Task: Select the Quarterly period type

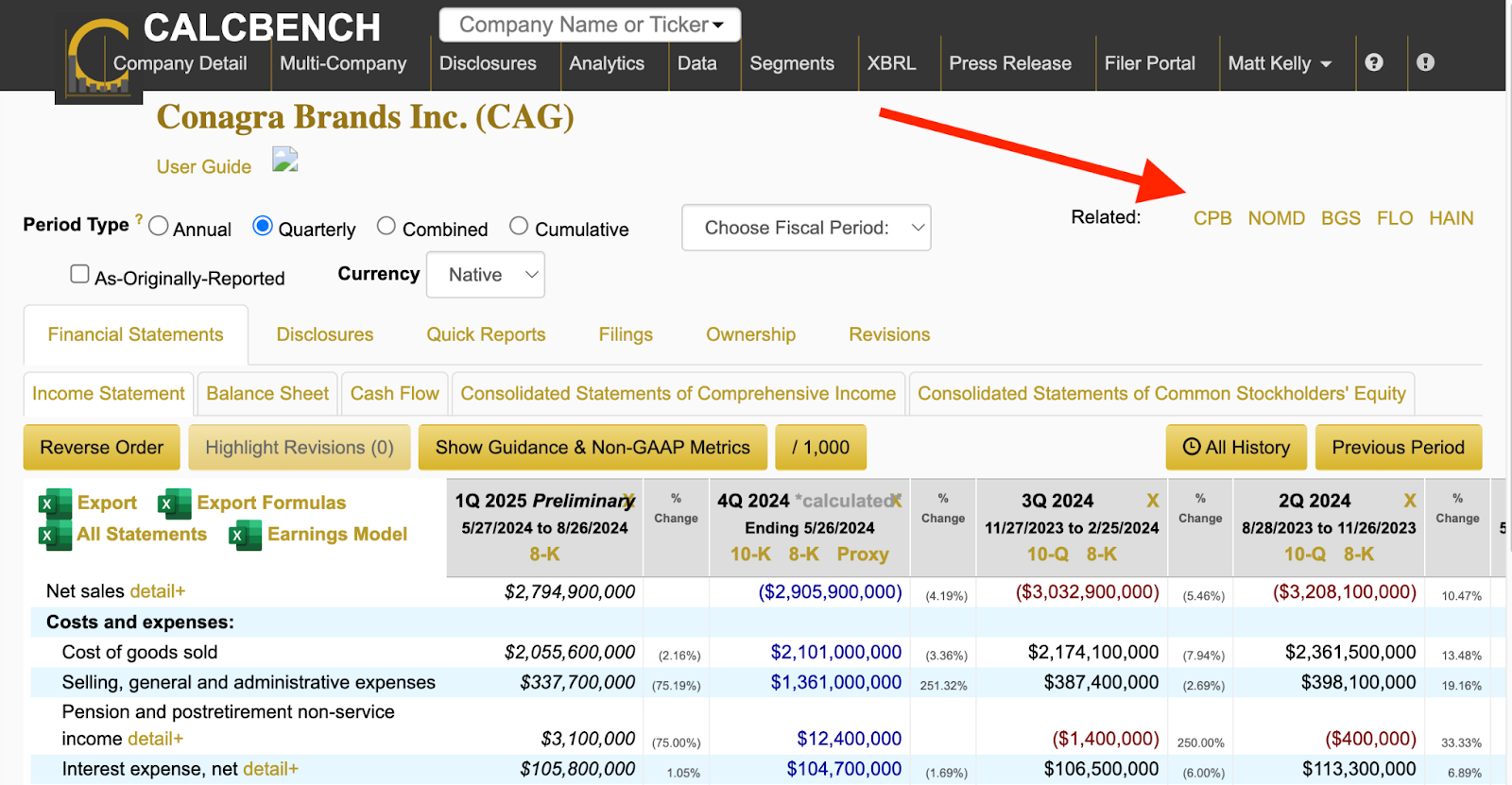Action: point(263,226)
